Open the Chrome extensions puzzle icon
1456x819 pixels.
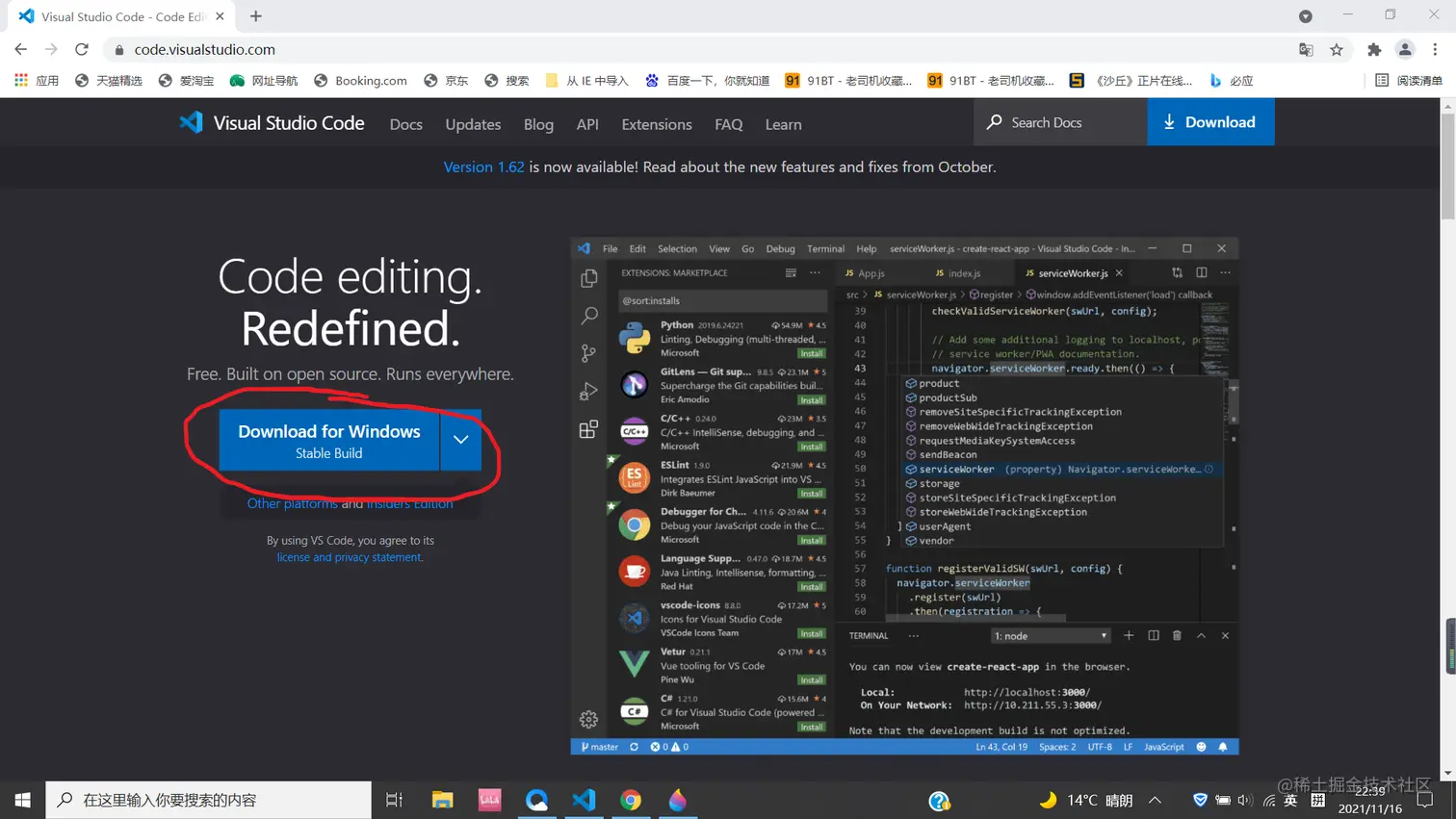pos(1374,50)
